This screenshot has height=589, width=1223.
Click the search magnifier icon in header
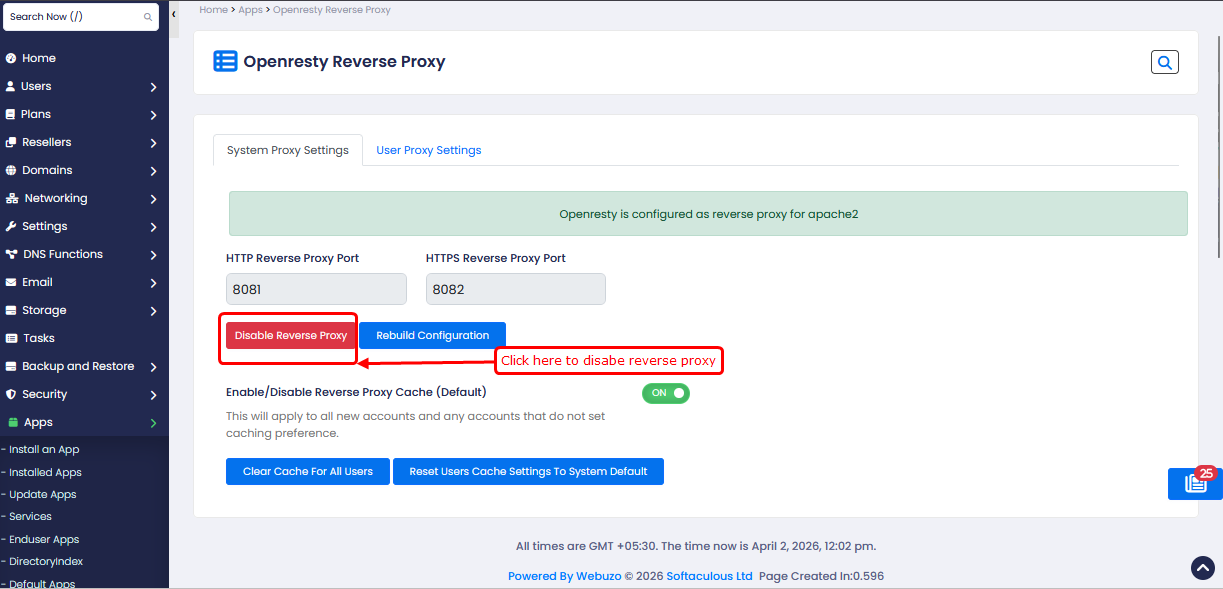tap(1164, 62)
